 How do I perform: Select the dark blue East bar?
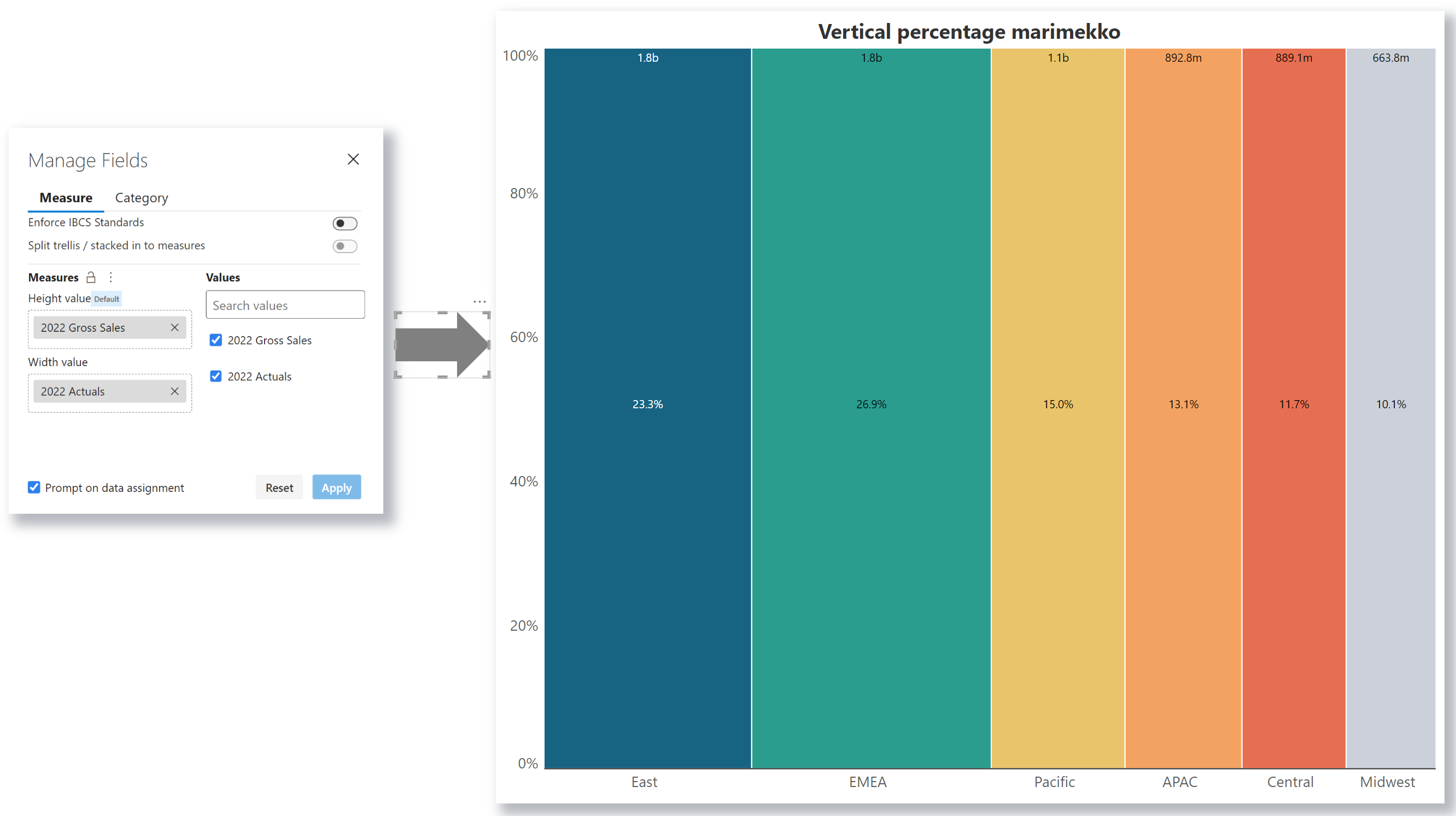[x=648, y=408]
